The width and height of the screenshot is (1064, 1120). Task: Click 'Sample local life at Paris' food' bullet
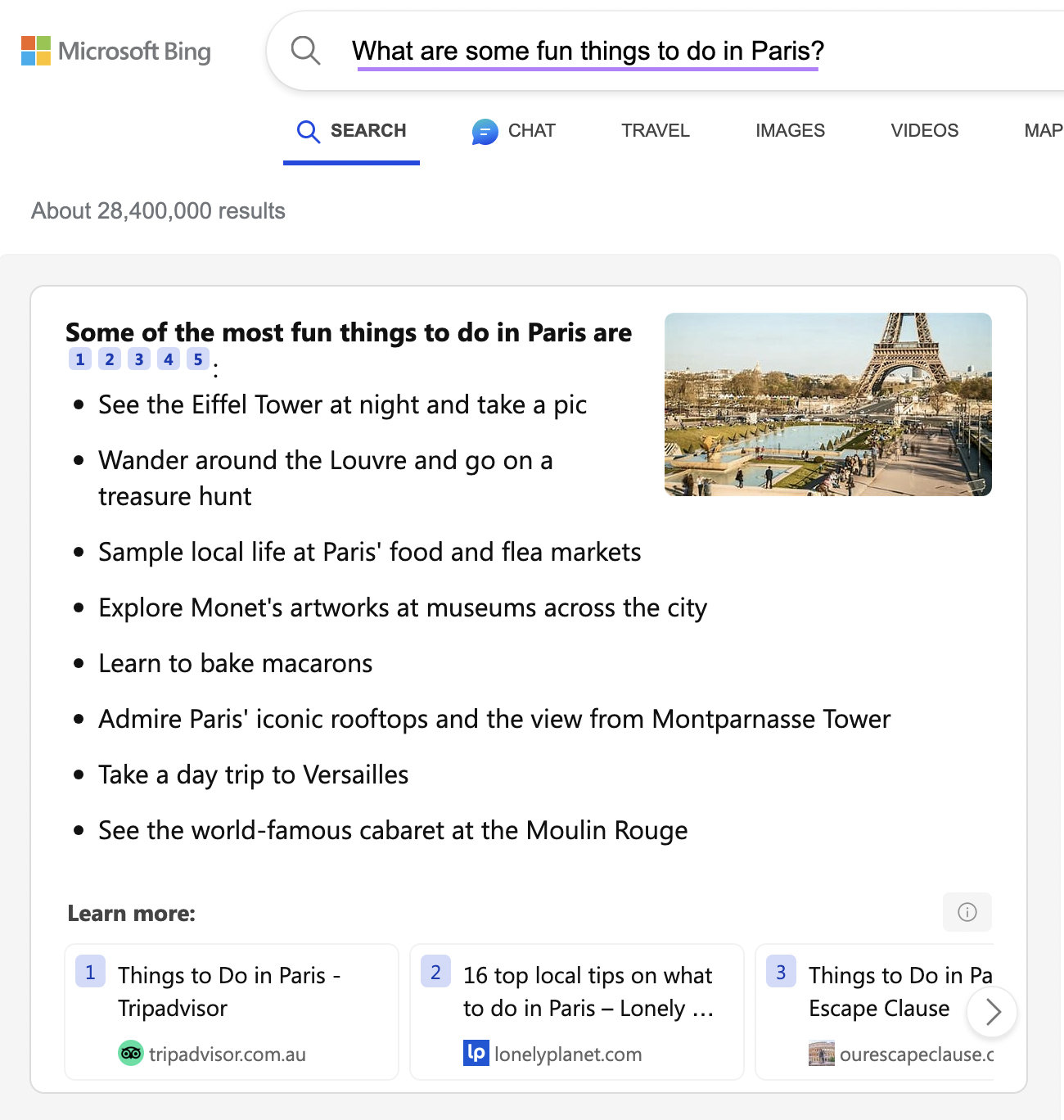[x=370, y=553]
